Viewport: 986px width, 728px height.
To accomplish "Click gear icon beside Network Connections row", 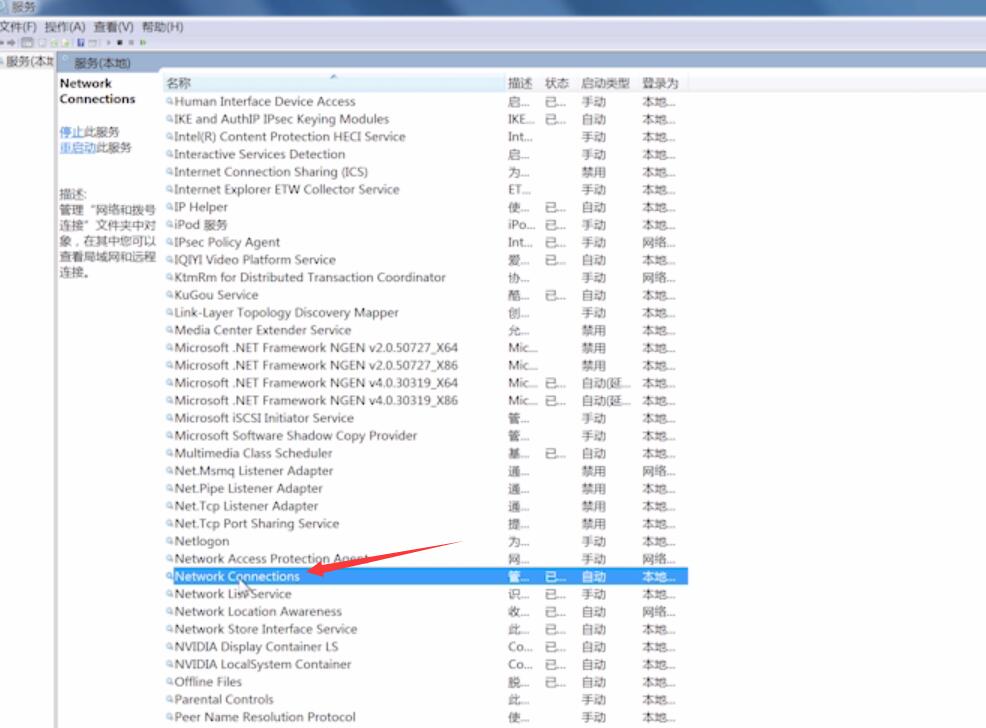I will pos(169,576).
